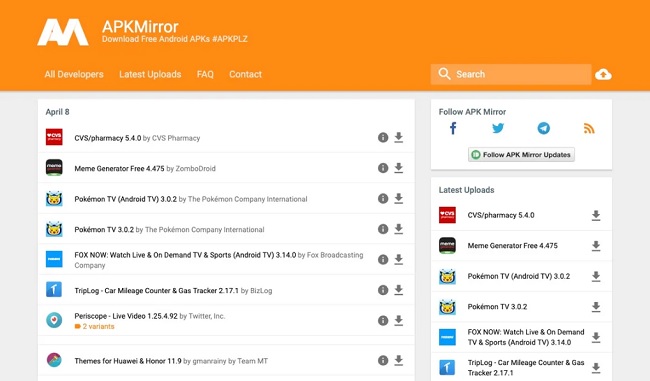This screenshot has height=381, width=650.
Task: Click Periscope app thumbnail
Action: (x=54, y=320)
